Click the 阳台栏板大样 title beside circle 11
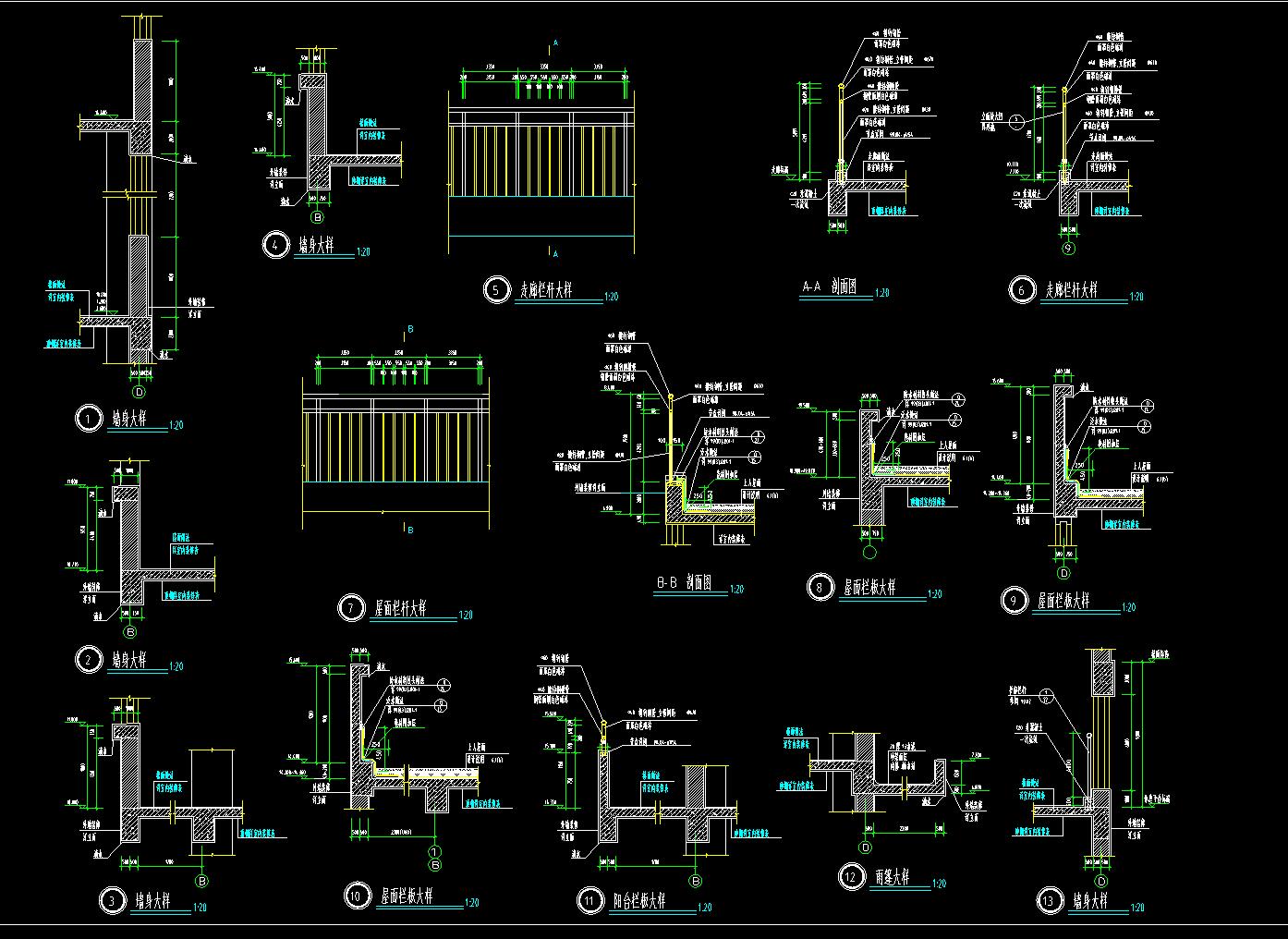 pyautogui.click(x=638, y=901)
